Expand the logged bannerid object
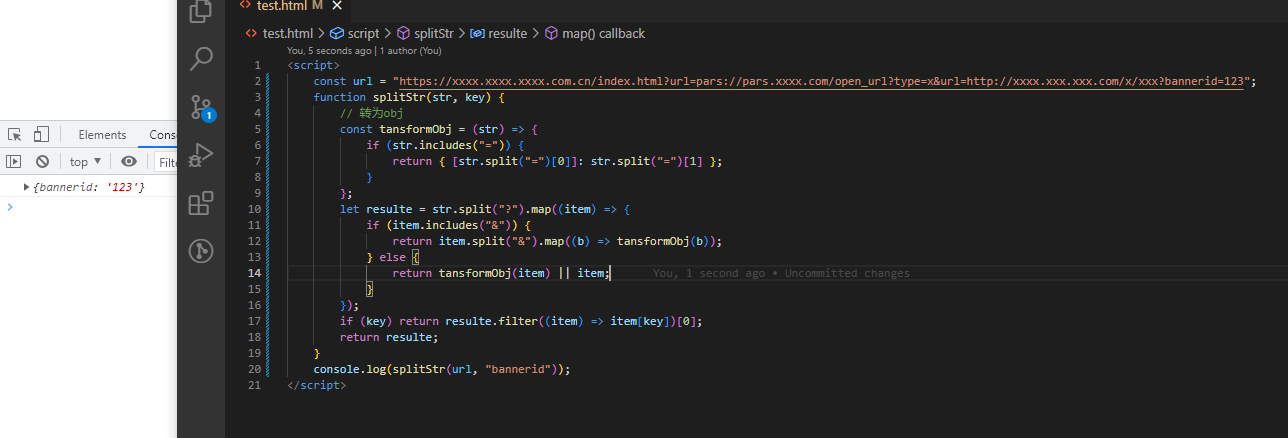The image size is (1288, 438). (26, 187)
